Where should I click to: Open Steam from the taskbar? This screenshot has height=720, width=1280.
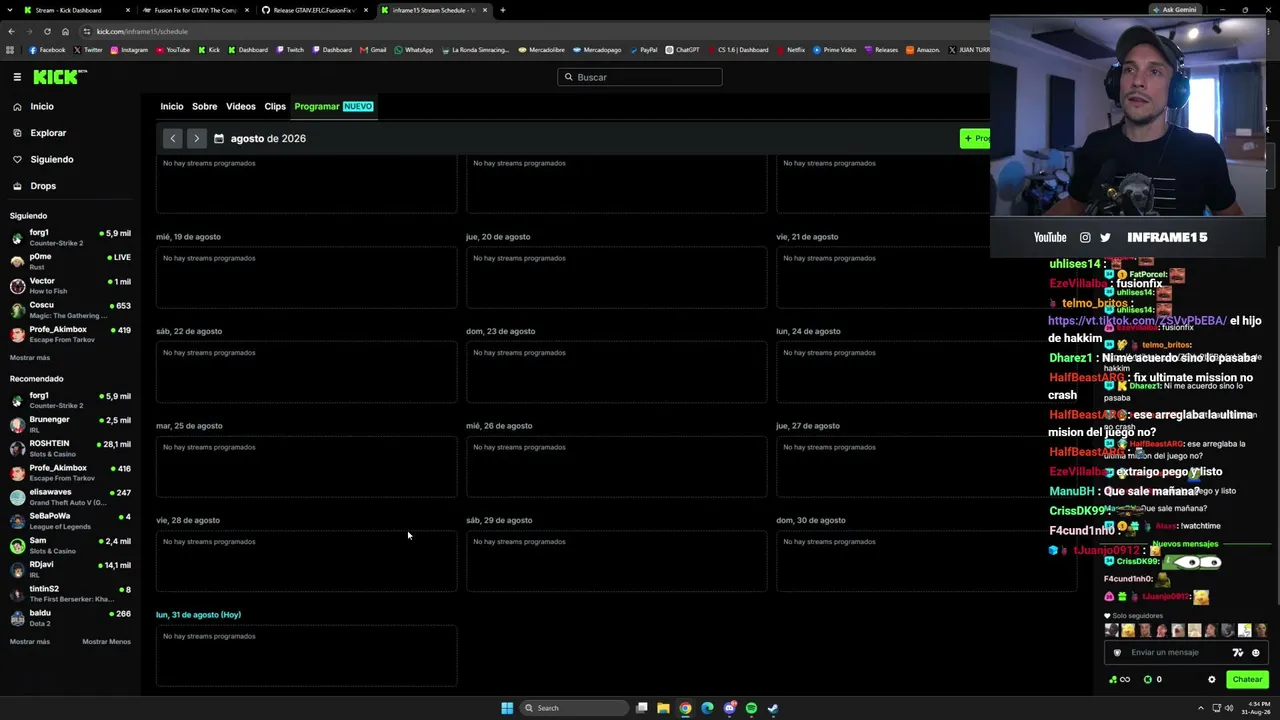point(773,708)
